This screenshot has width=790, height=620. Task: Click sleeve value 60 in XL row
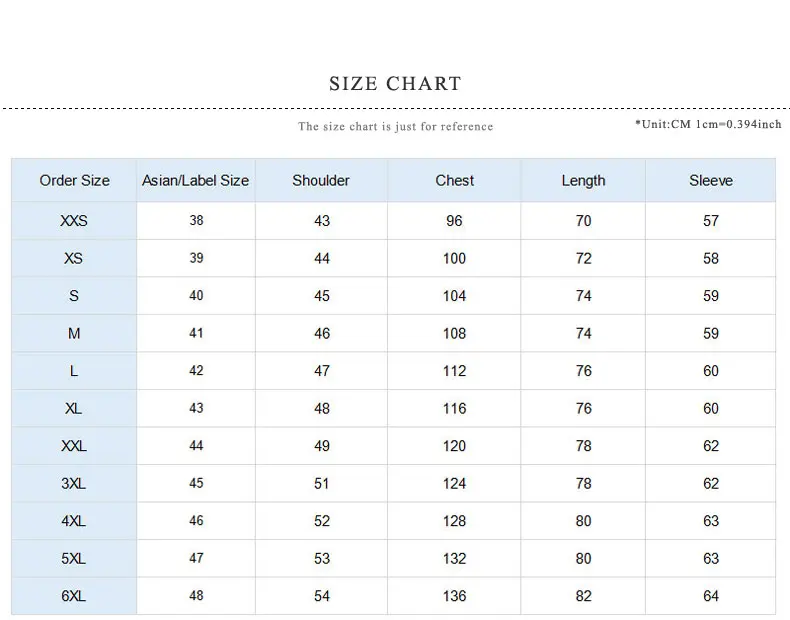pyautogui.click(x=711, y=408)
